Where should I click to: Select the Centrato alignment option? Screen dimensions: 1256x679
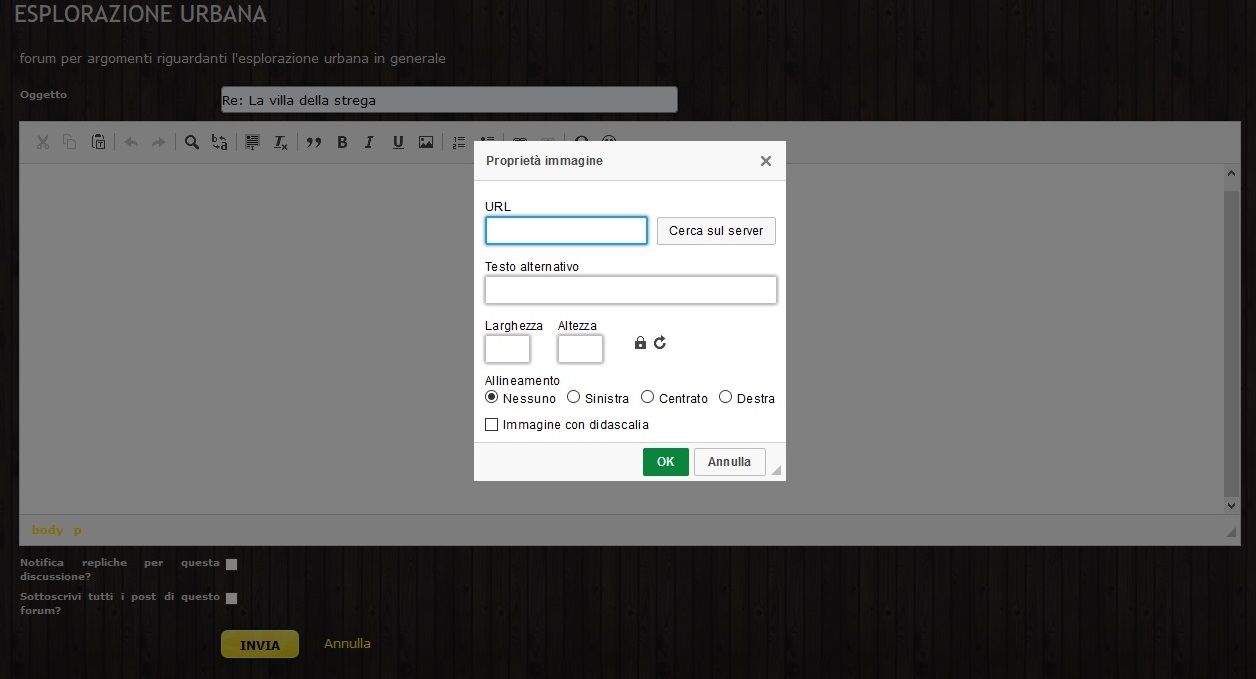(647, 397)
